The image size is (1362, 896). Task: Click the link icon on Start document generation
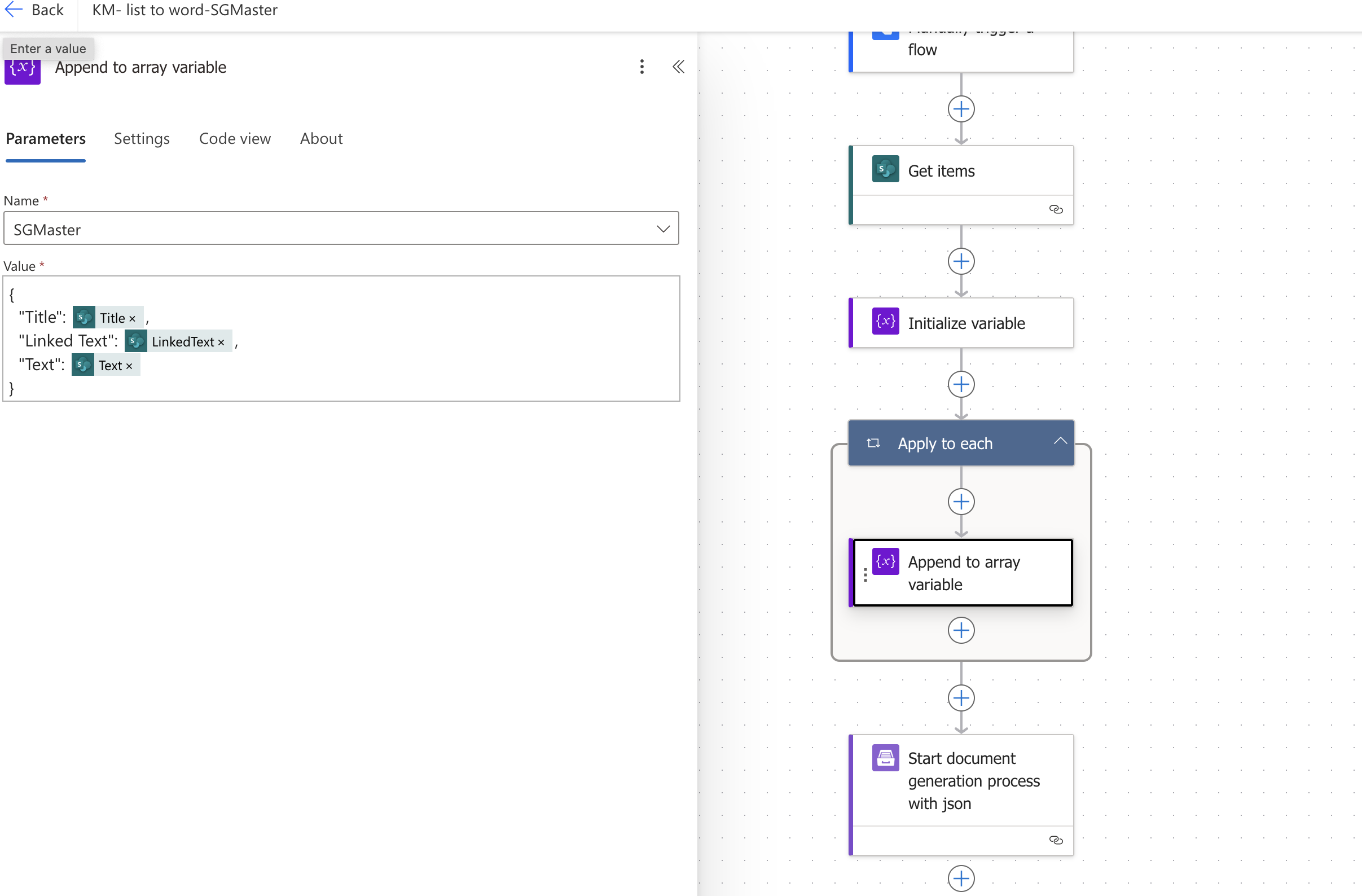1056,840
